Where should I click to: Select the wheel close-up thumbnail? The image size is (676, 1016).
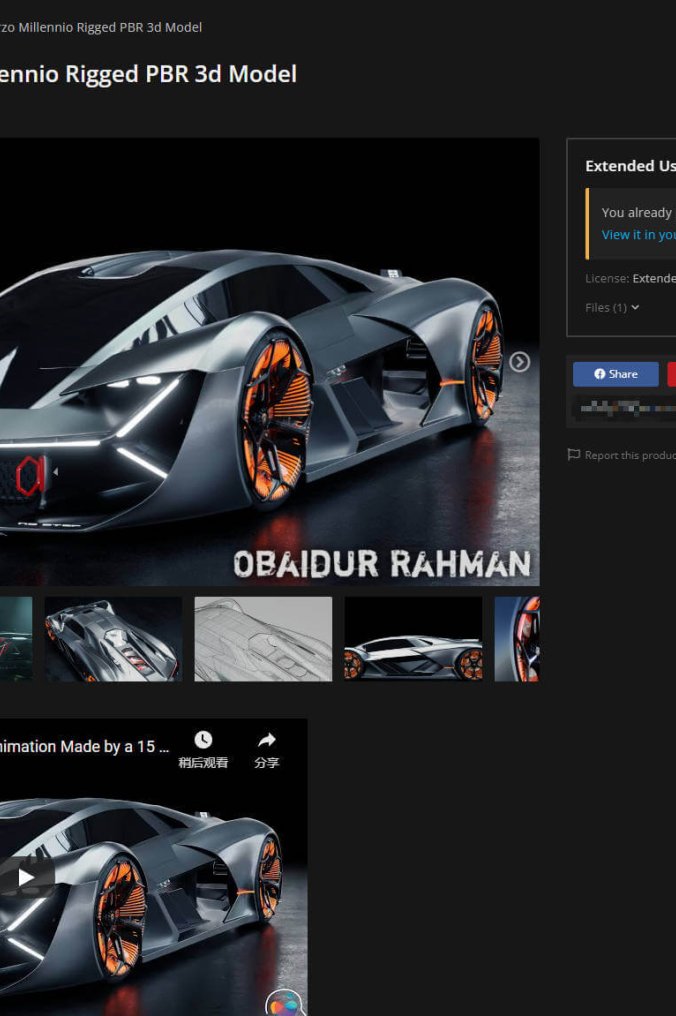(517, 639)
